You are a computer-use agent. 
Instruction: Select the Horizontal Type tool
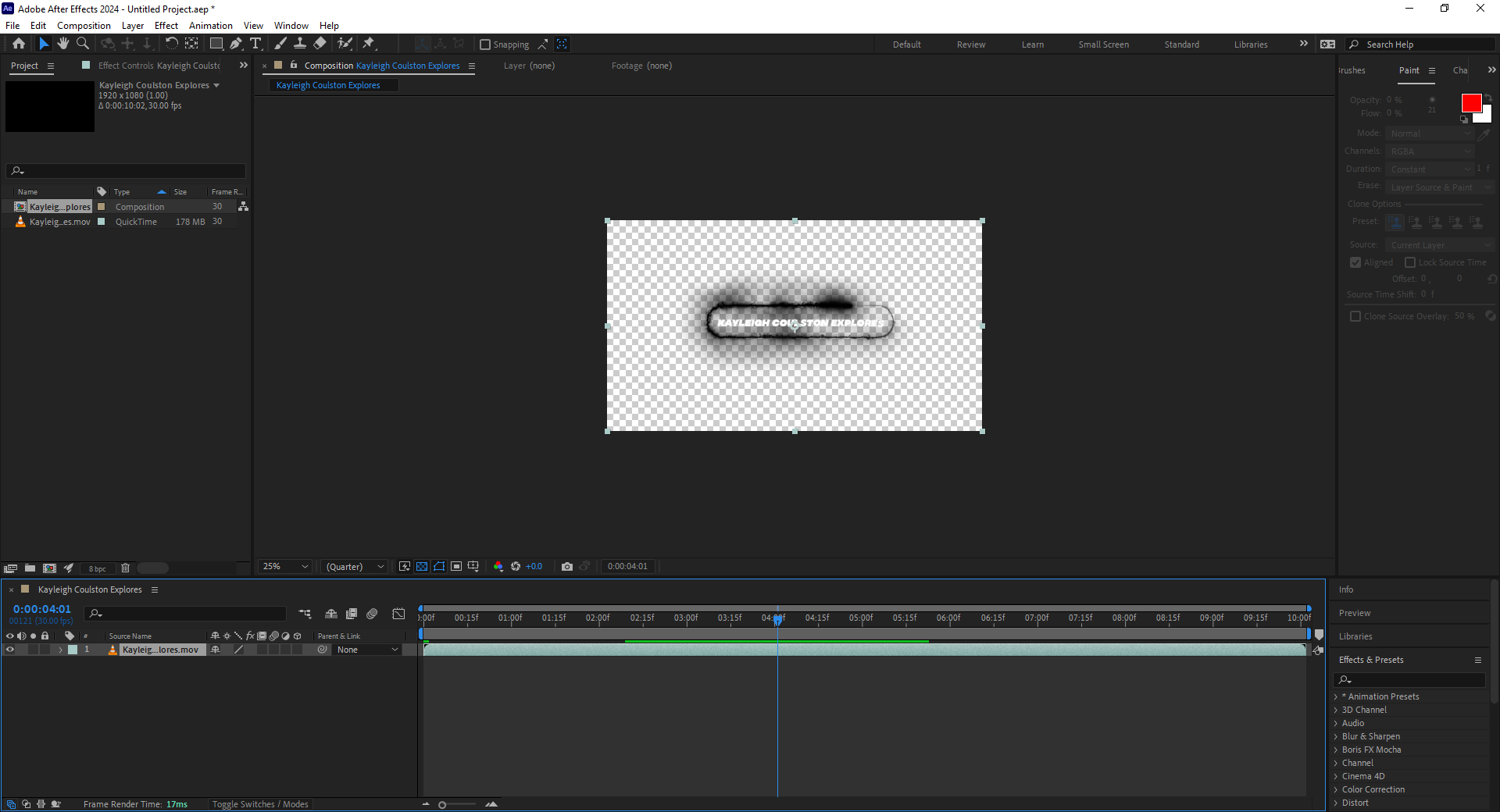click(255, 44)
